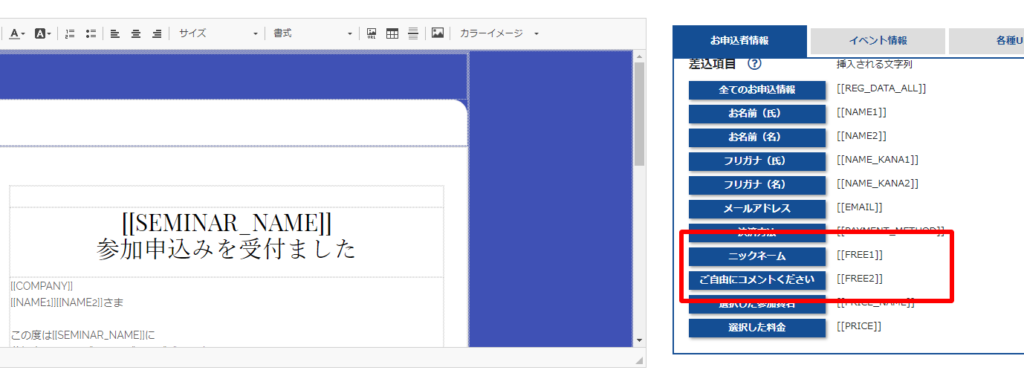Viewport: 1024px width, 376px height.
Task: Open the サイズ font size dropdown
Action: 218,33
